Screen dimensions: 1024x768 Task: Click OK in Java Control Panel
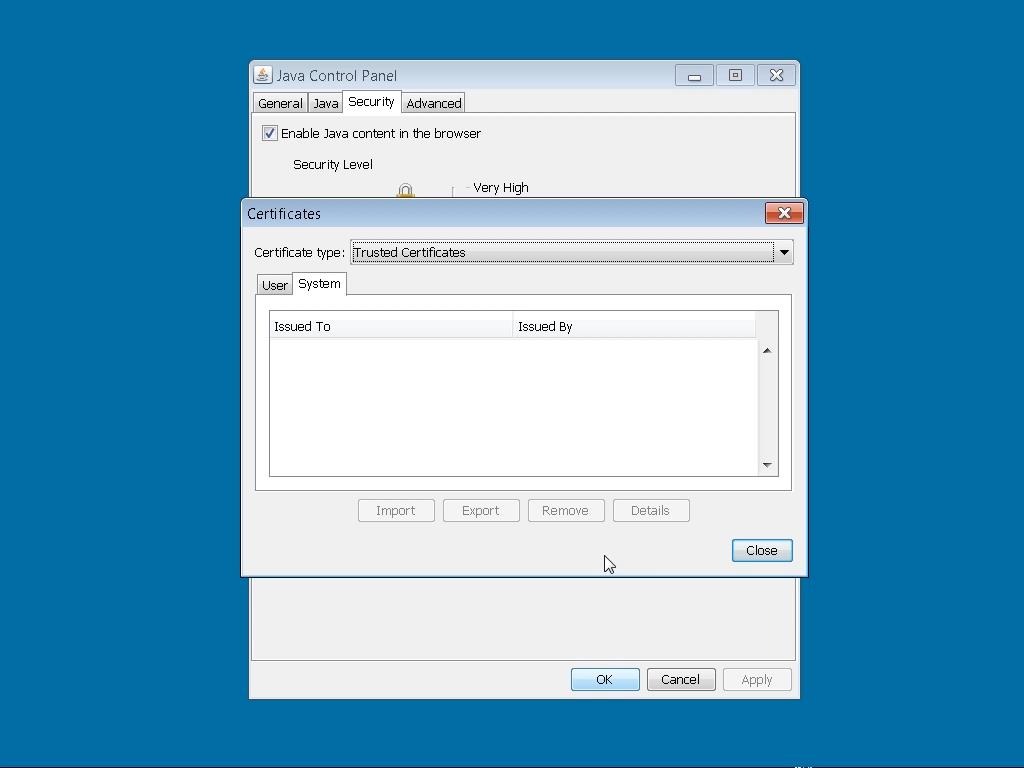[x=605, y=679]
